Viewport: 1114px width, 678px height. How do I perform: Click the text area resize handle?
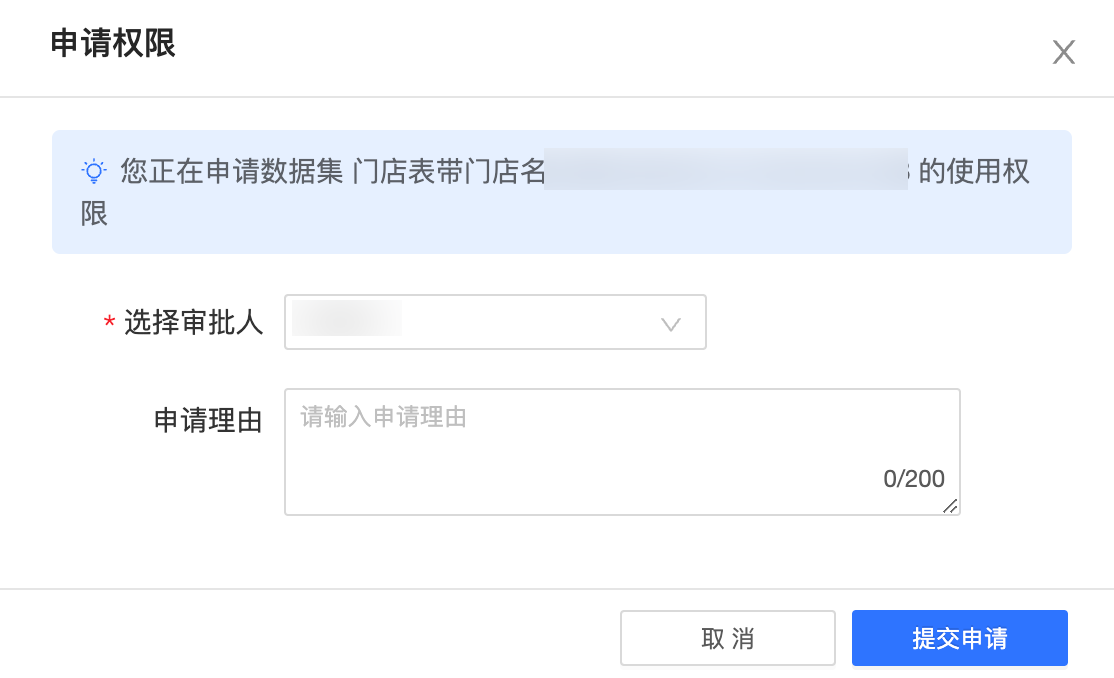tap(951, 506)
